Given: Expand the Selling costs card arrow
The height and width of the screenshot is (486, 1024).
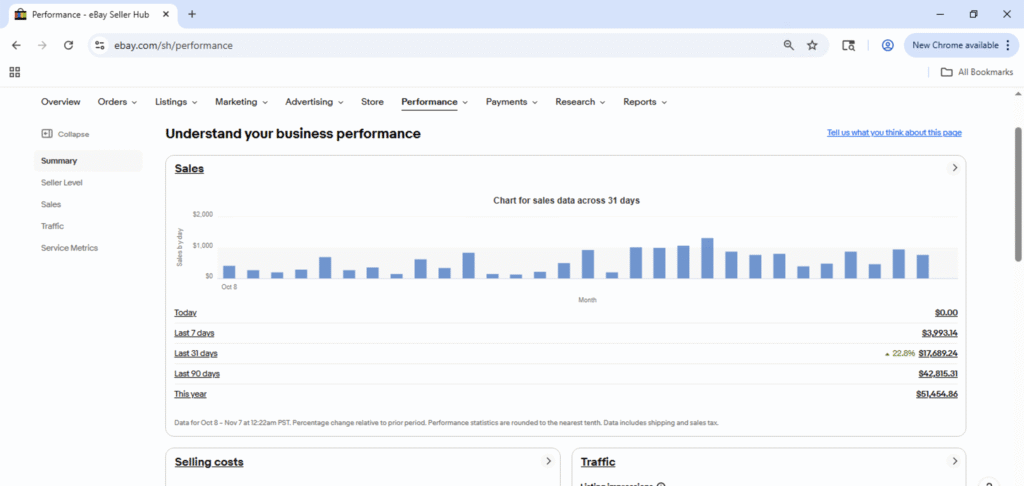Looking at the screenshot, I should [548, 461].
